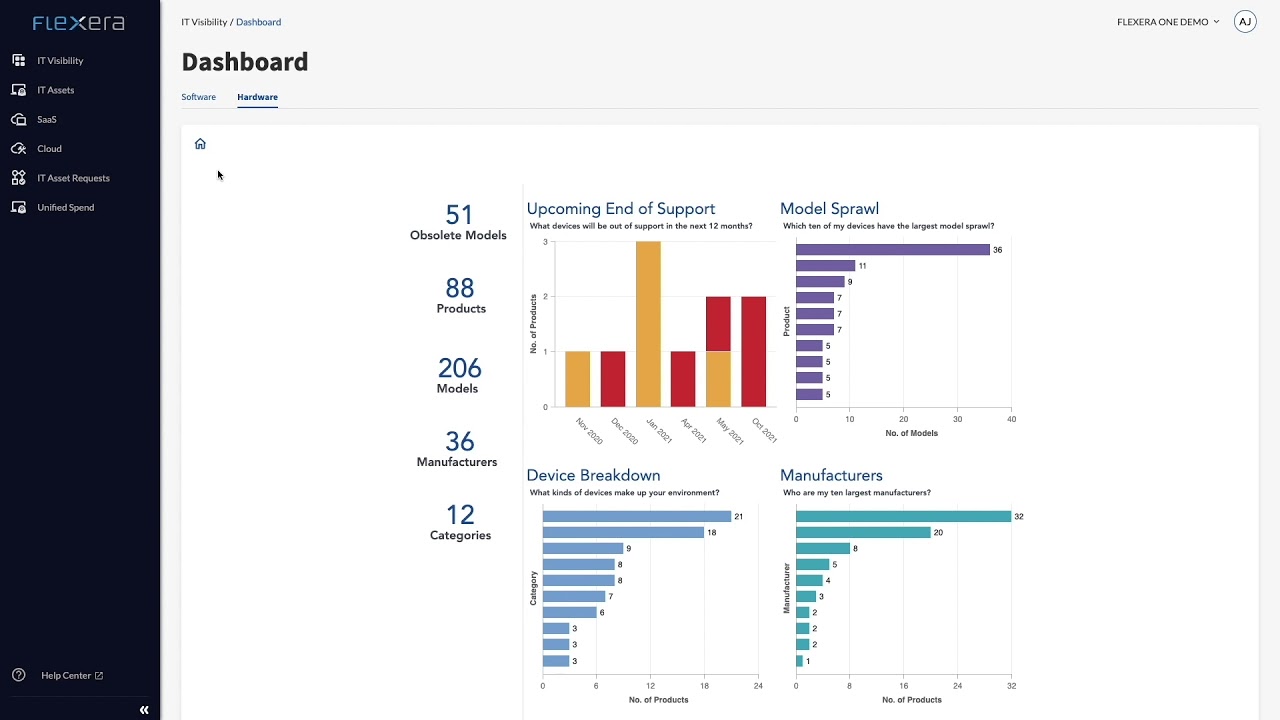
Task: Click the Manufacturers bar valued 4
Action: [809, 580]
